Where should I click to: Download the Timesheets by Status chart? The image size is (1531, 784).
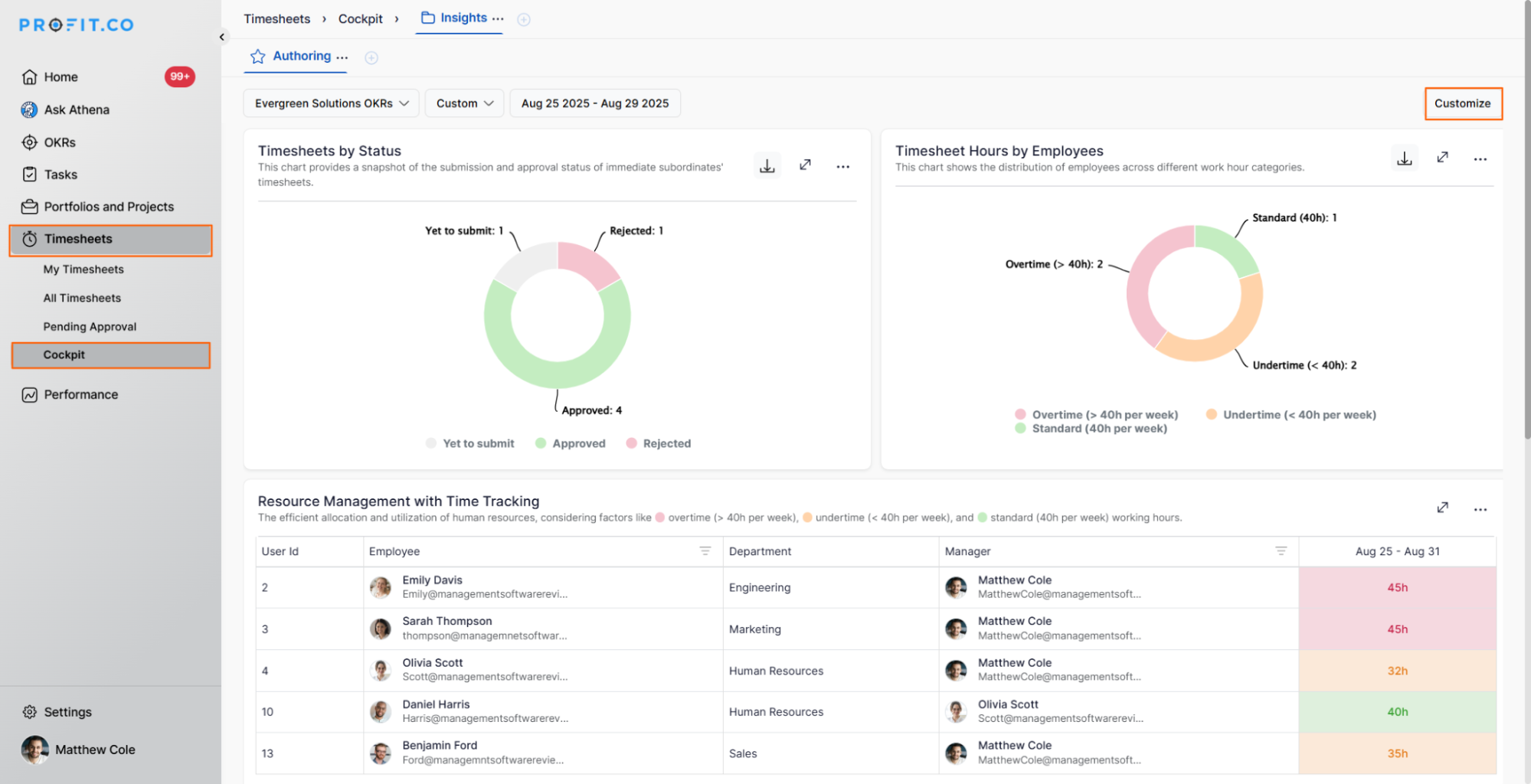coord(767,165)
